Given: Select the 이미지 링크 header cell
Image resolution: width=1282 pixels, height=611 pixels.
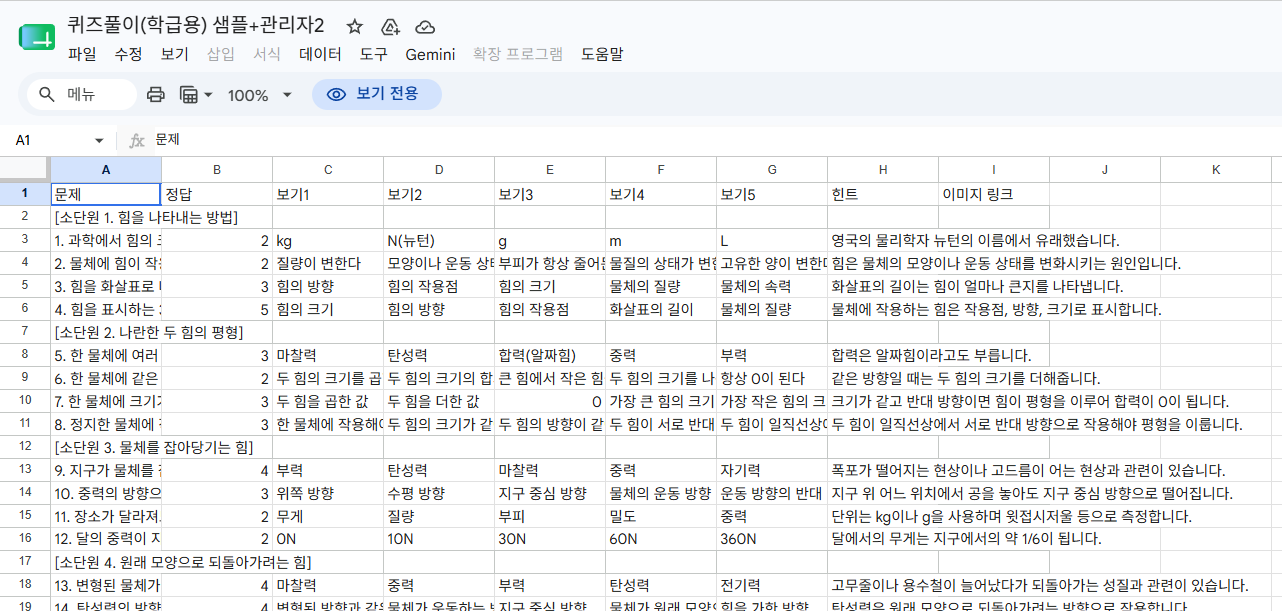Looking at the screenshot, I should point(994,194).
